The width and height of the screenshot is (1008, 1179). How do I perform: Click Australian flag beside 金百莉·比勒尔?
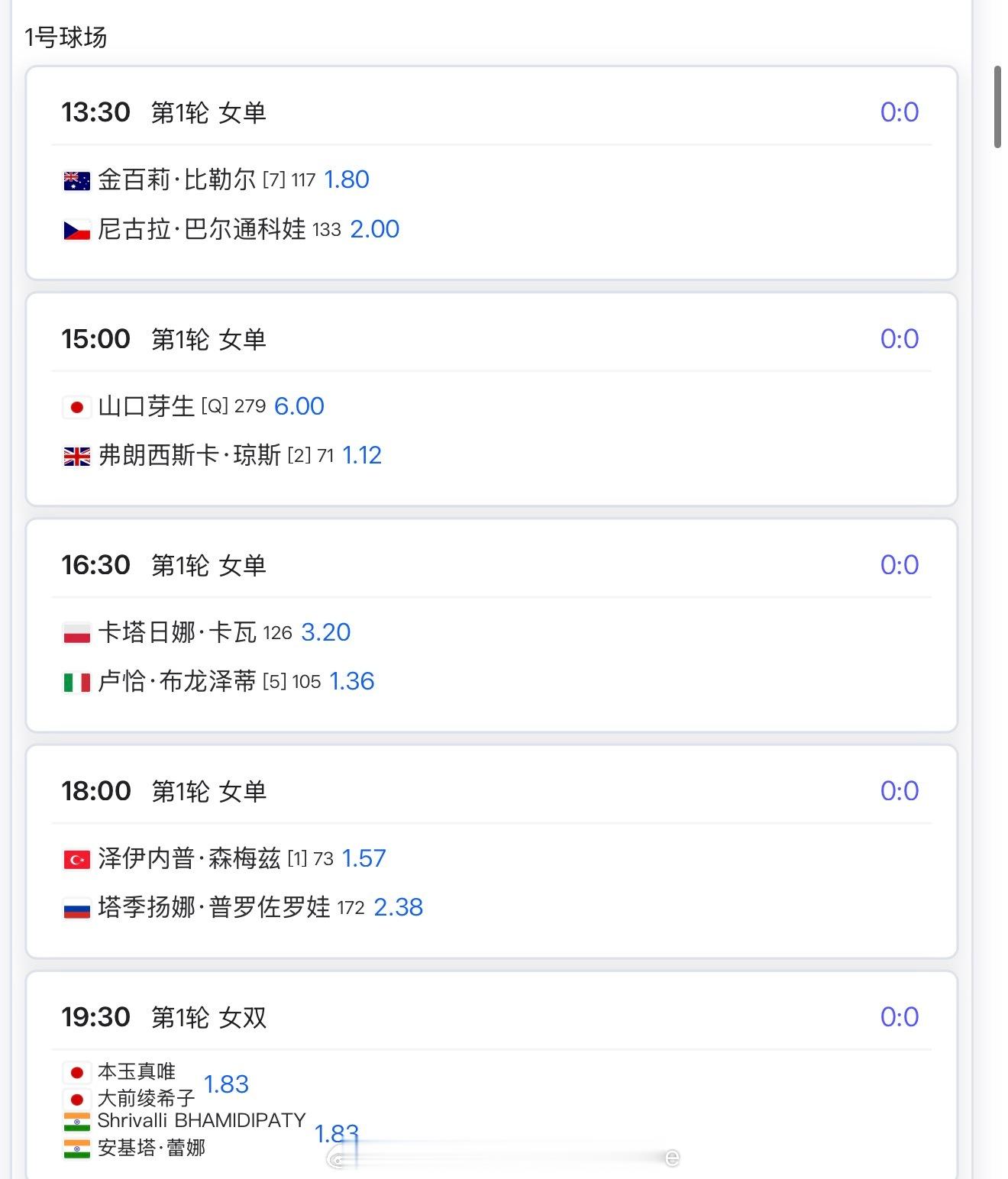76,180
